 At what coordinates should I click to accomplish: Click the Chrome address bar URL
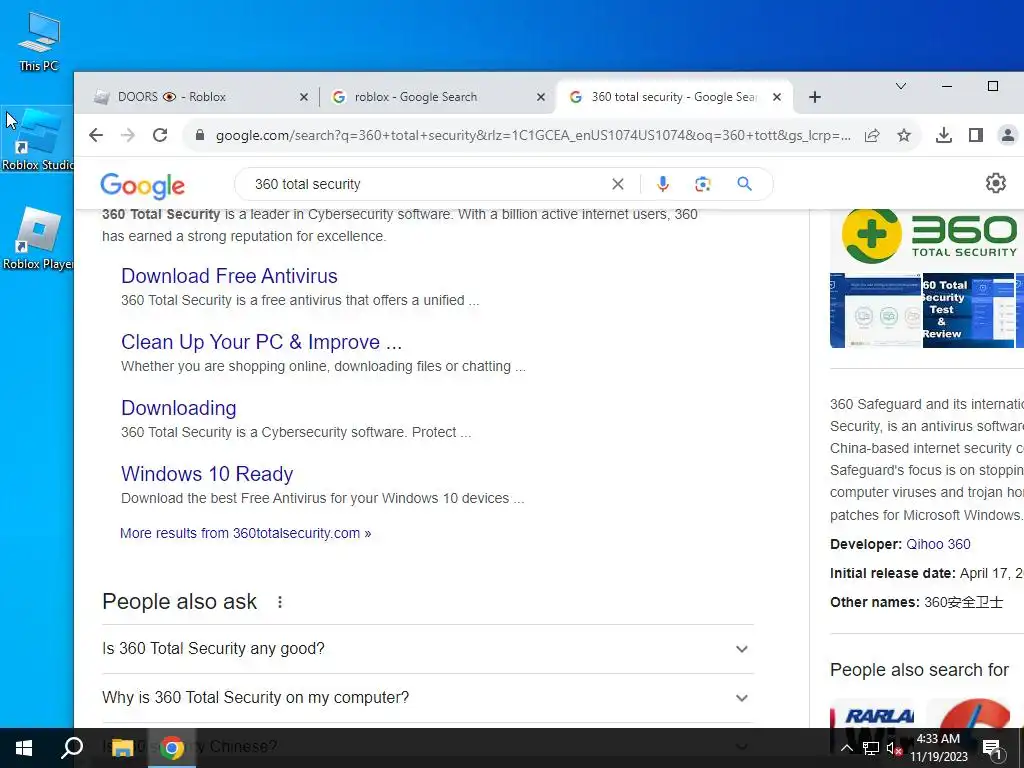pos(533,135)
